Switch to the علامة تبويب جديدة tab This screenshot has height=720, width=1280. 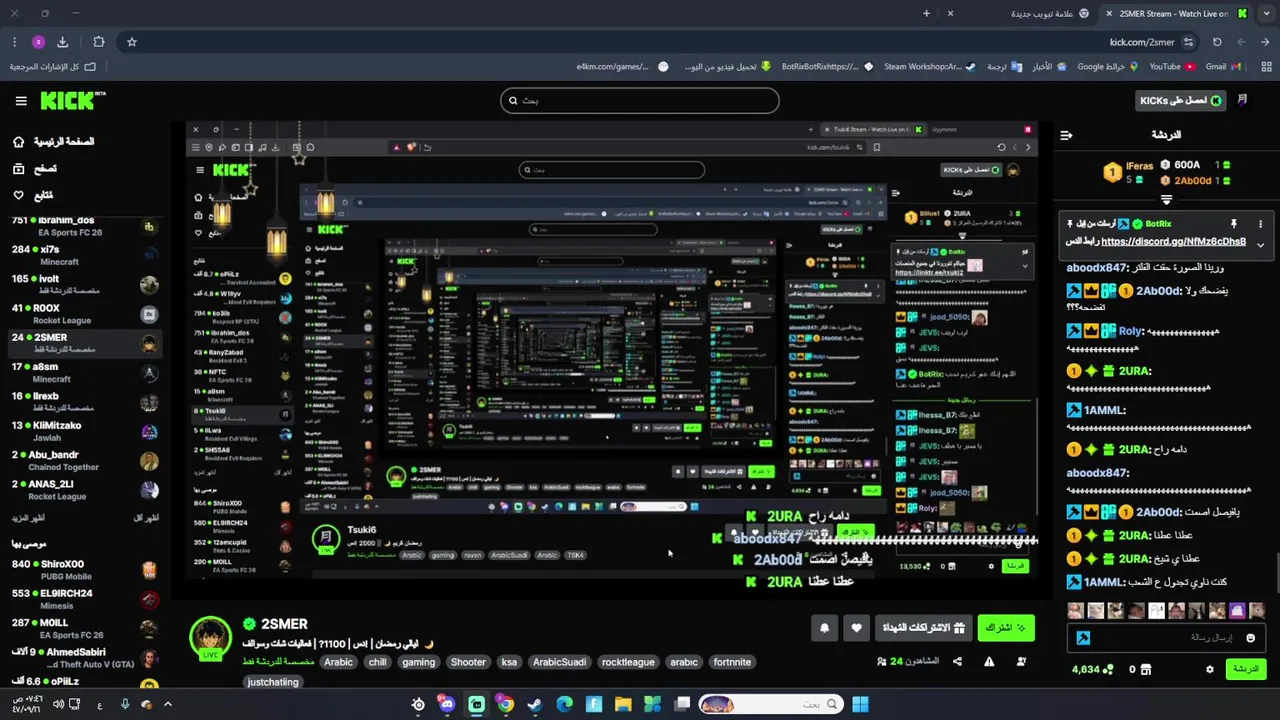pyautogui.click(x=1018, y=13)
